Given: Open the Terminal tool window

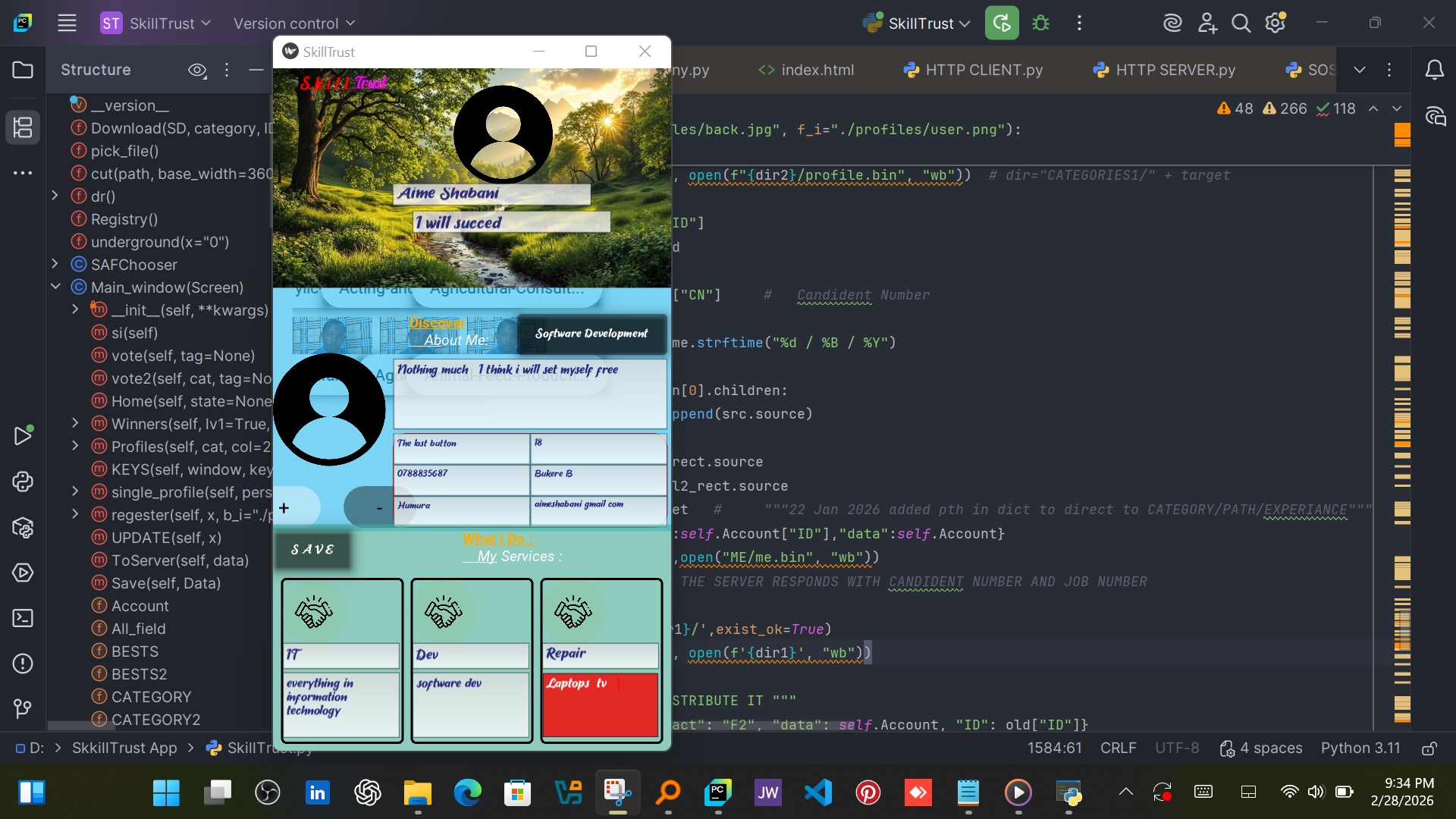Looking at the screenshot, I should tap(23, 618).
